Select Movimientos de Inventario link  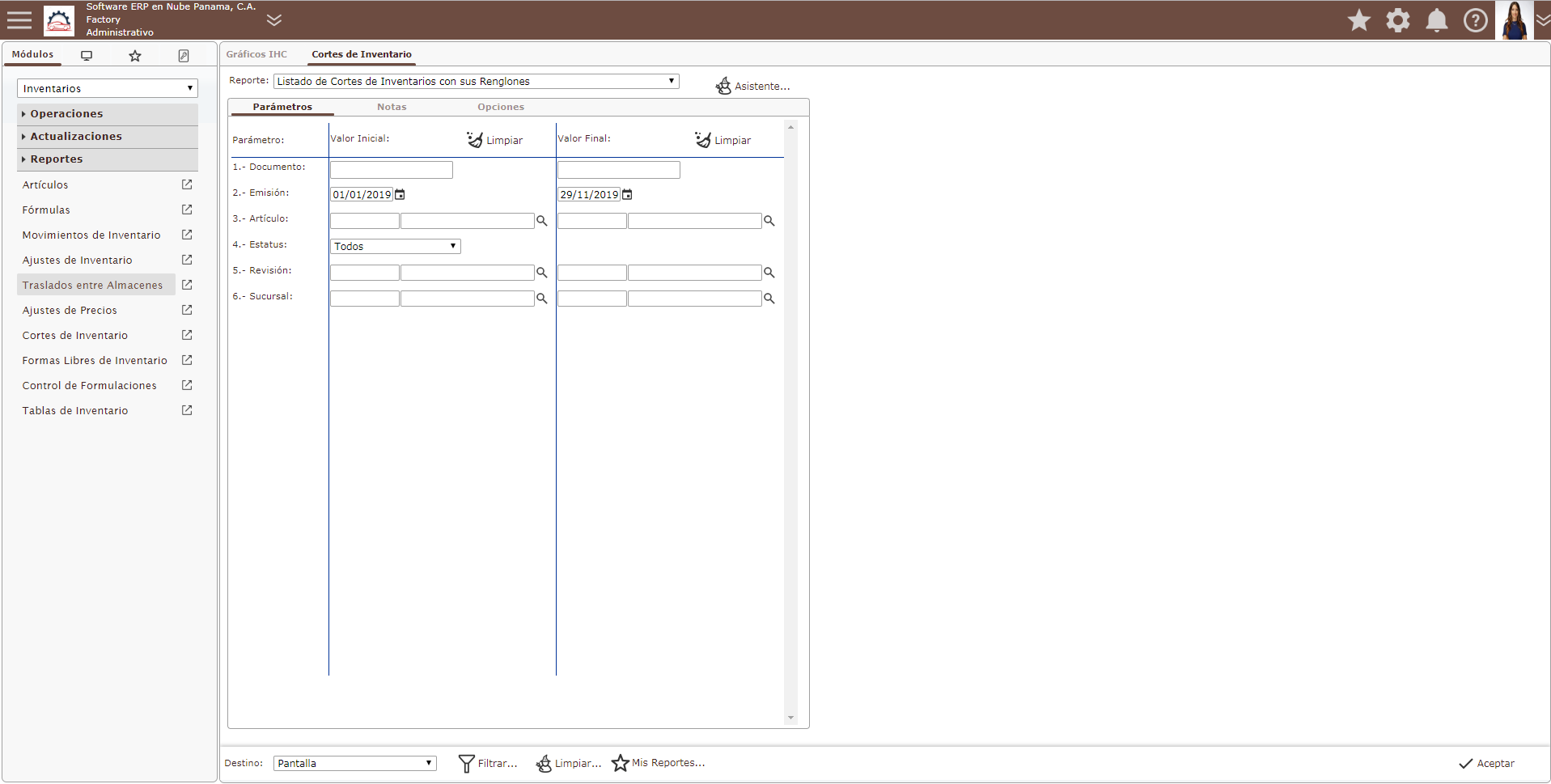click(x=91, y=235)
